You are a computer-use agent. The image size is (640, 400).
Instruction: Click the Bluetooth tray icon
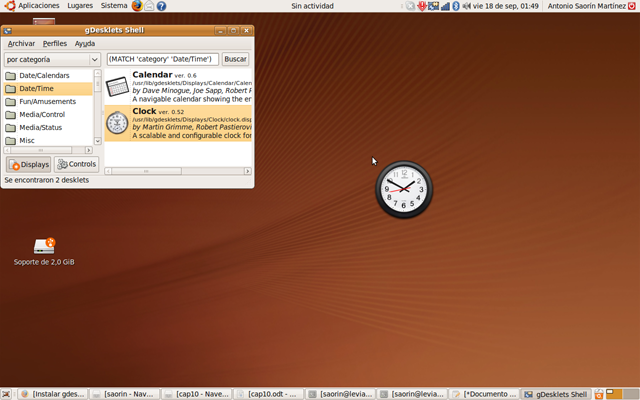(456, 6)
